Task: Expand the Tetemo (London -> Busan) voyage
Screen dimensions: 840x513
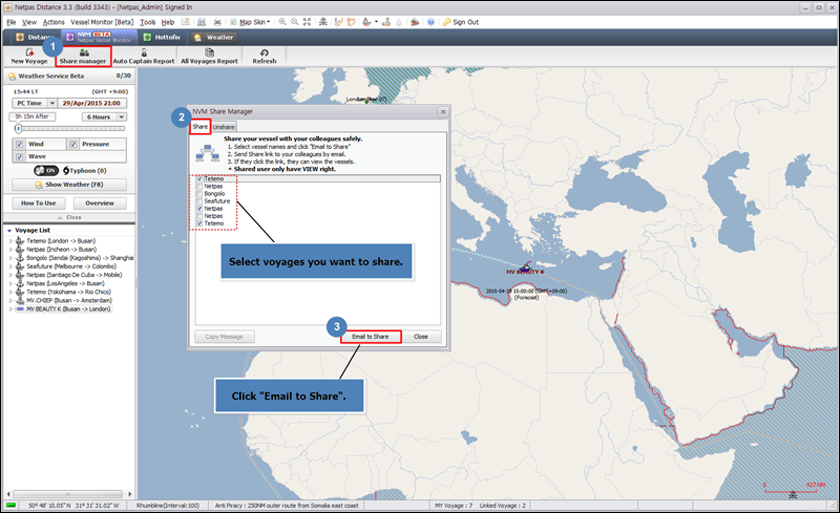Action: click(10, 241)
